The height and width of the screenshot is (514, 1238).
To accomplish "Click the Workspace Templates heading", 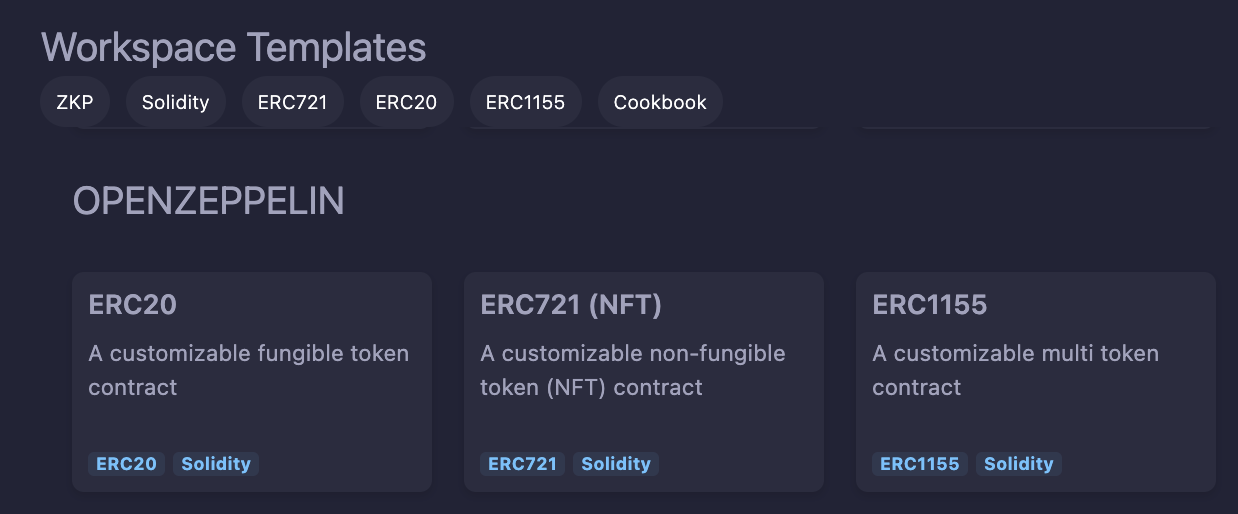I will point(234,47).
